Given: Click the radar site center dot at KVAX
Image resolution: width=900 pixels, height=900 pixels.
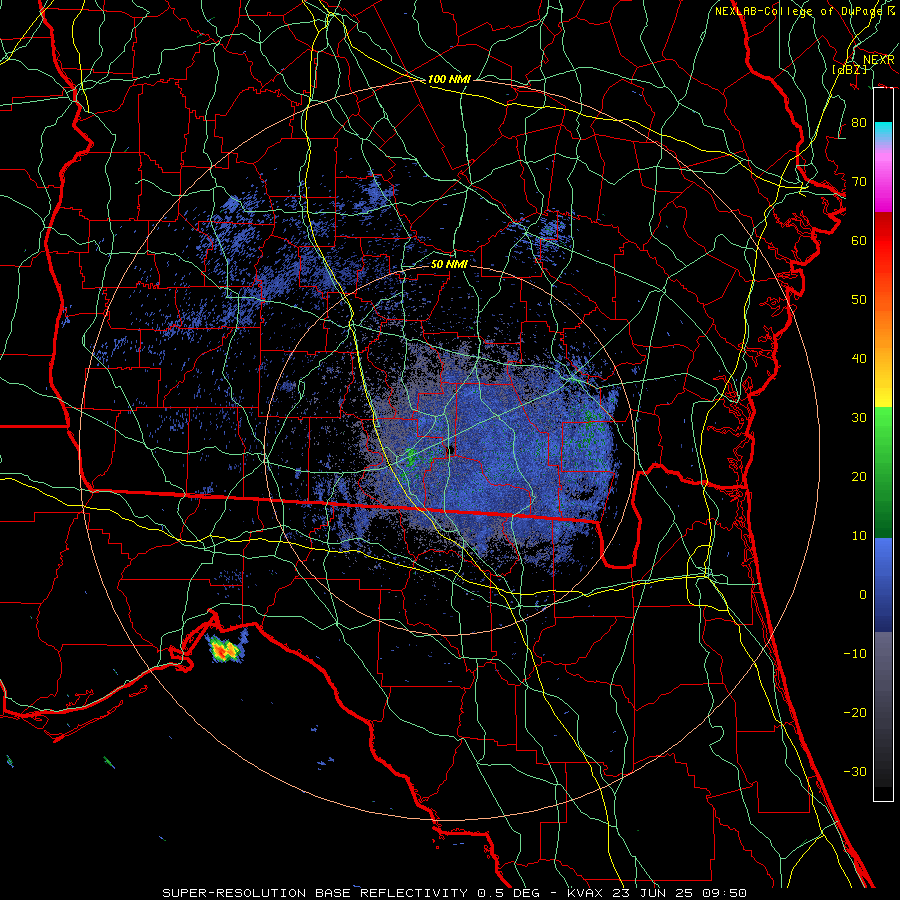Looking at the screenshot, I should 452,448.
